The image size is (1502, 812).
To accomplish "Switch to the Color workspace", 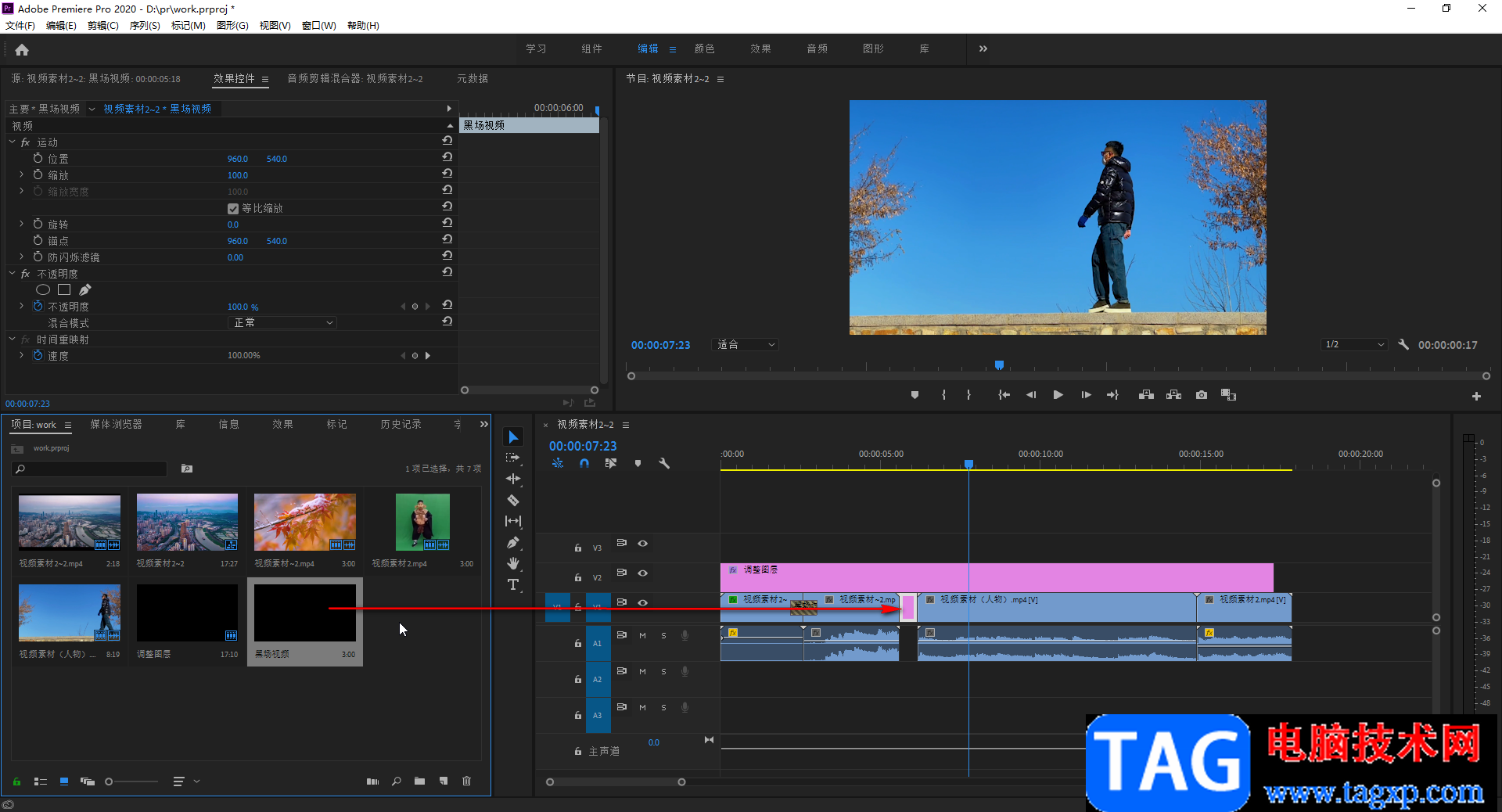I will (x=704, y=49).
